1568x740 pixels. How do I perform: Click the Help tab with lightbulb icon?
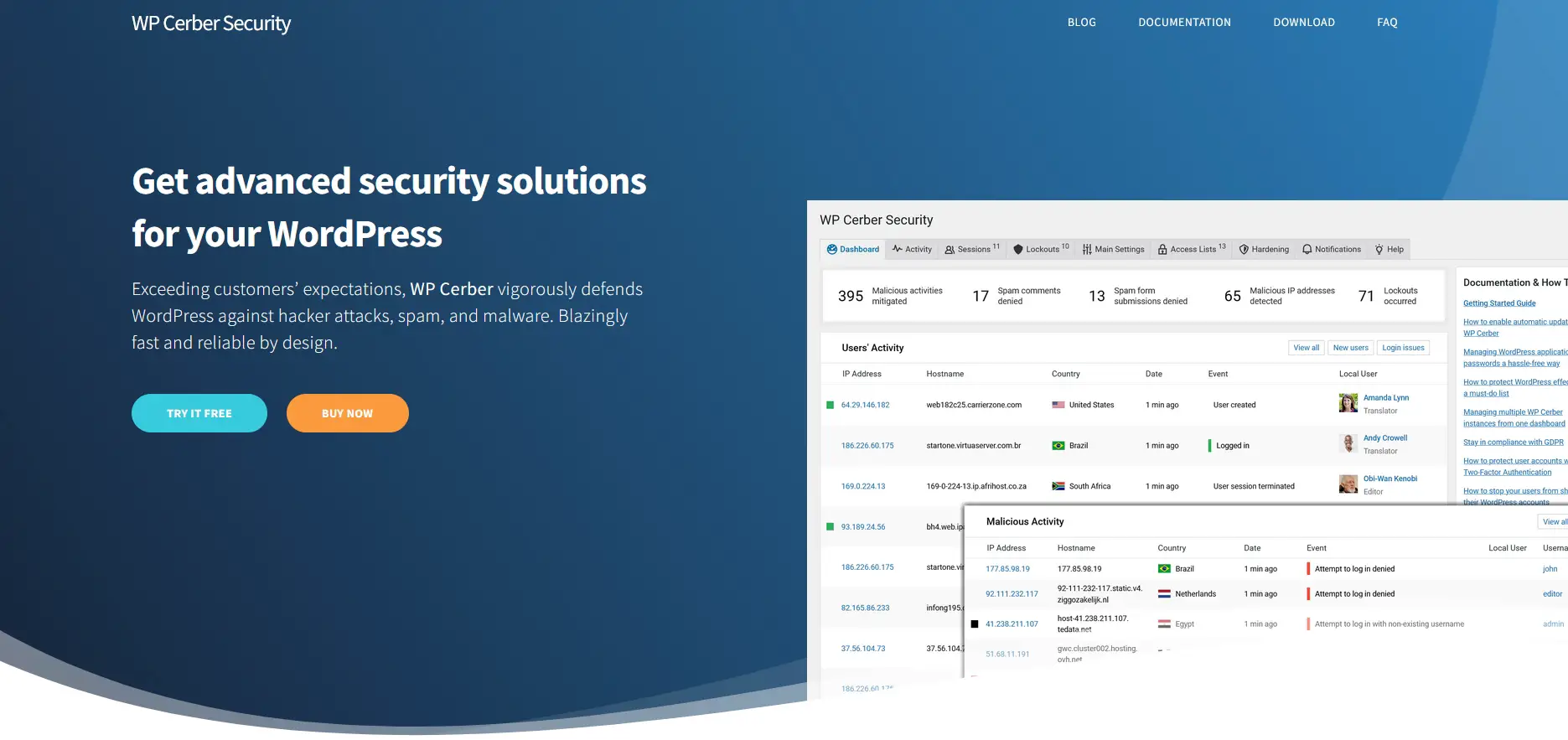[1389, 249]
